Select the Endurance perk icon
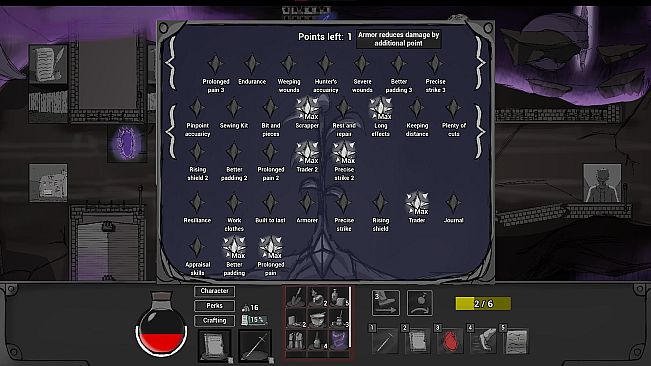The image size is (651, 366). [252, 64]
